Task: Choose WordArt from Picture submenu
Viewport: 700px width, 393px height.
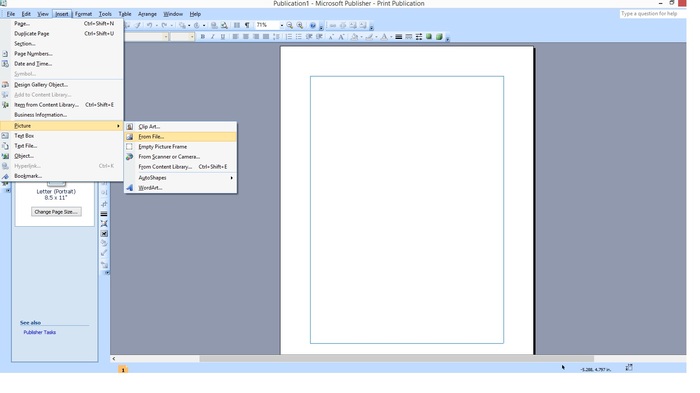Action: point(180,188)
